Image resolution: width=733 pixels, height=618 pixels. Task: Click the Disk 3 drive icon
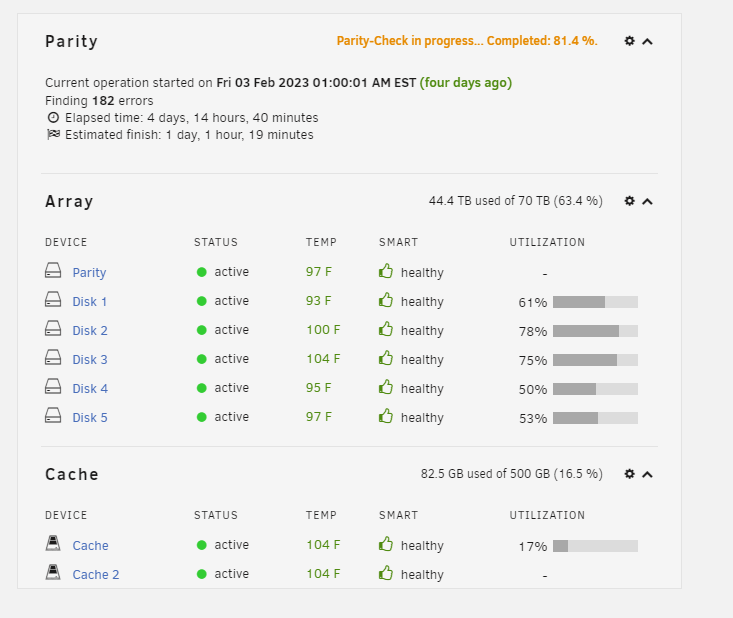(x=53, y=358)
